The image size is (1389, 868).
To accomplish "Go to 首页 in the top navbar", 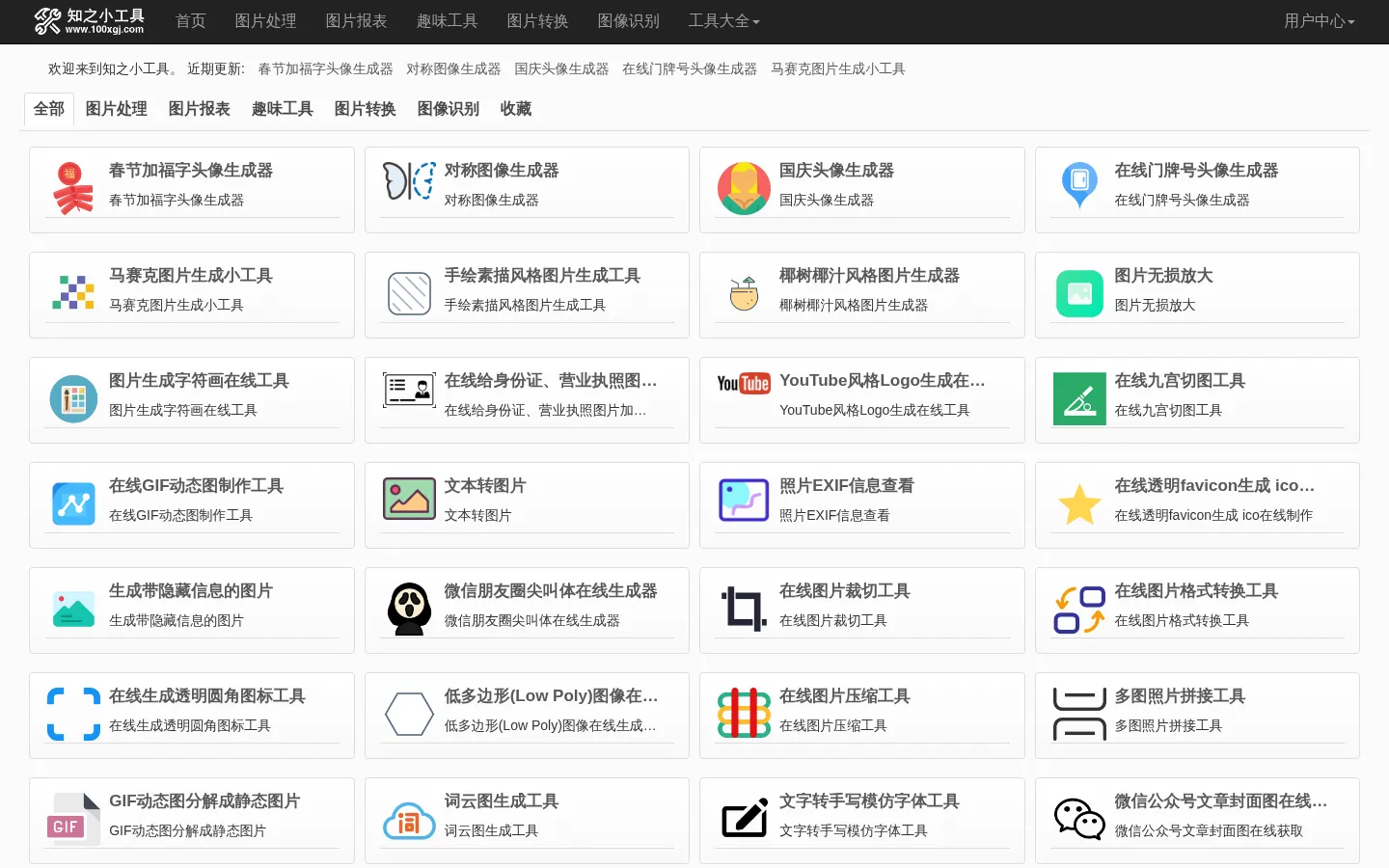I will pos(191,21).
